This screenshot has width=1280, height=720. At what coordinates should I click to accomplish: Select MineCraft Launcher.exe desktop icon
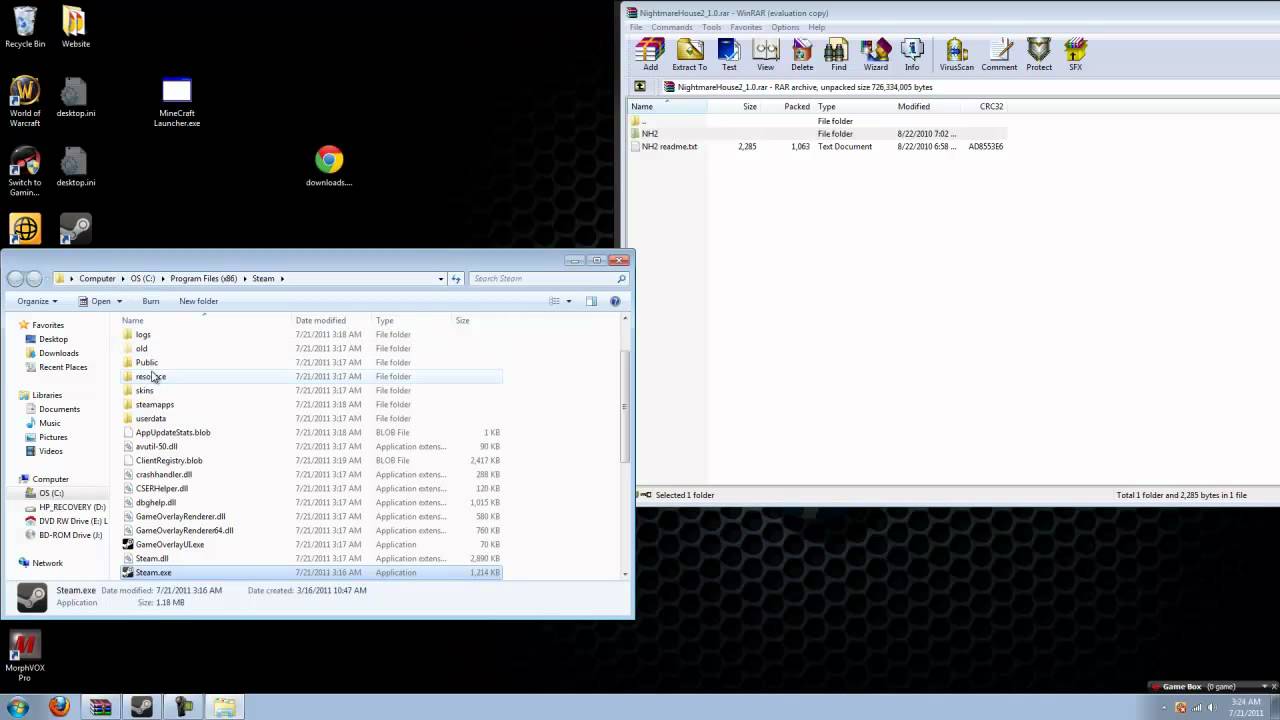pyautogui.click(x=177, y=103)
